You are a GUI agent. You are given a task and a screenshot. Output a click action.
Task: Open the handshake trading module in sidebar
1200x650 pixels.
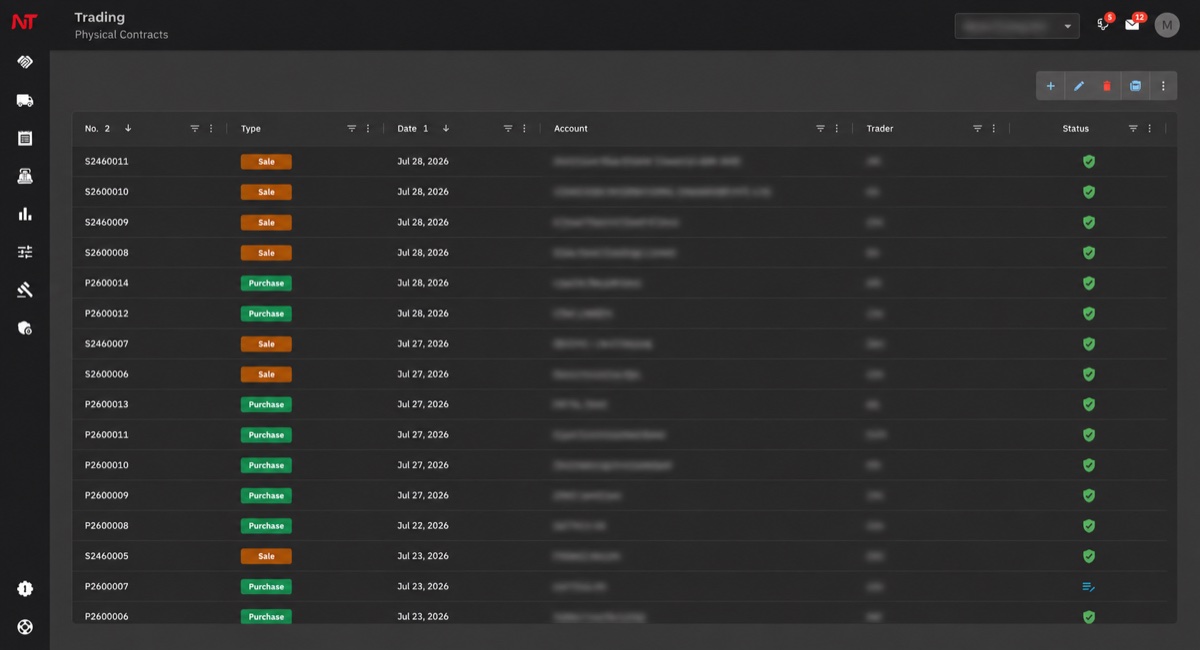coord(25,62)
